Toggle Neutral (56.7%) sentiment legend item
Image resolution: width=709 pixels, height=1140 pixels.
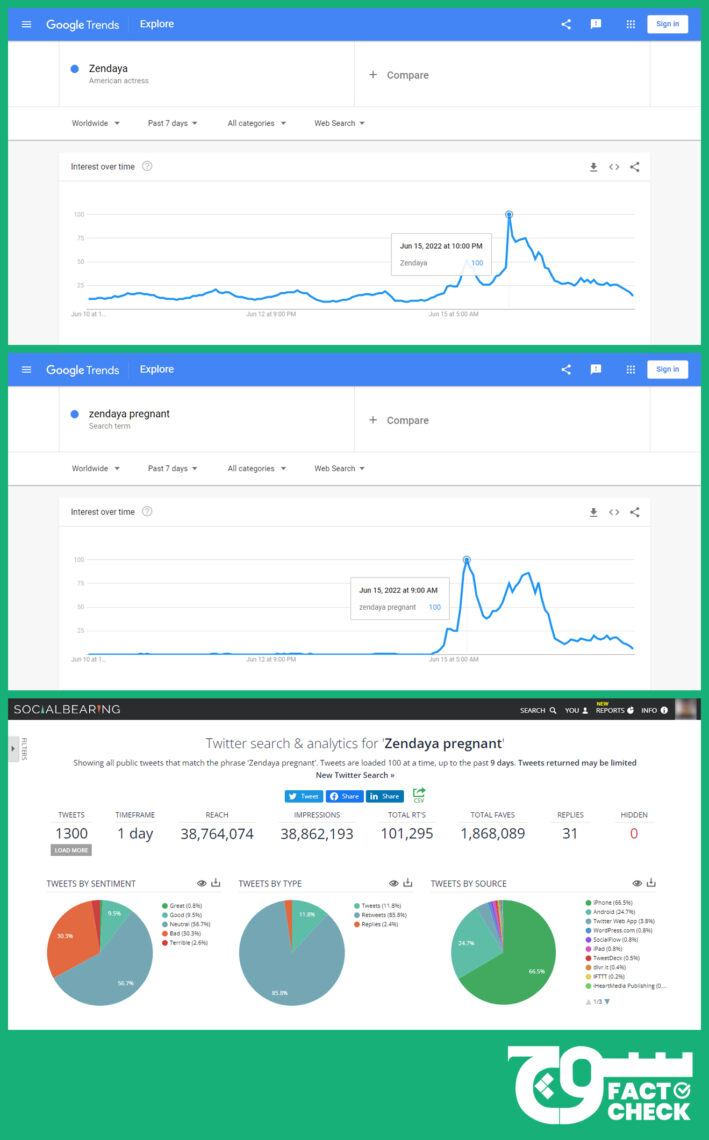(x=186, y=925)
